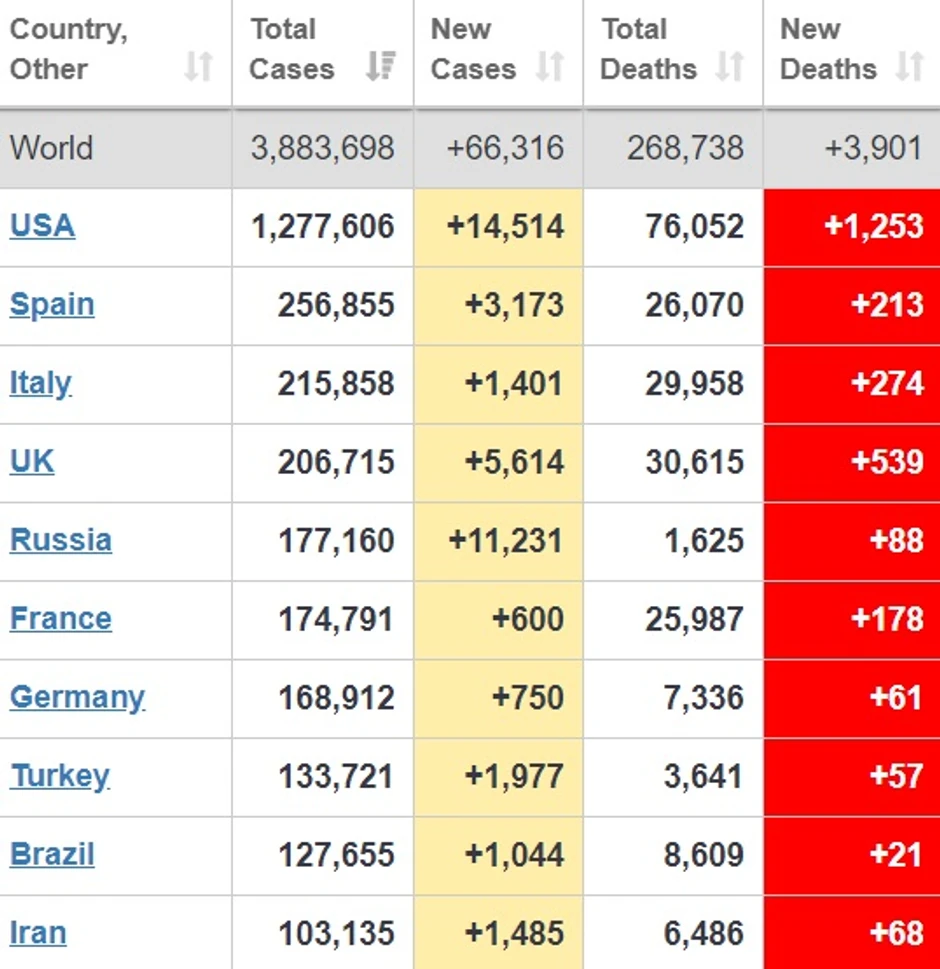Go to Italy's country page
940x969 pixels.
tap(41, 383)
